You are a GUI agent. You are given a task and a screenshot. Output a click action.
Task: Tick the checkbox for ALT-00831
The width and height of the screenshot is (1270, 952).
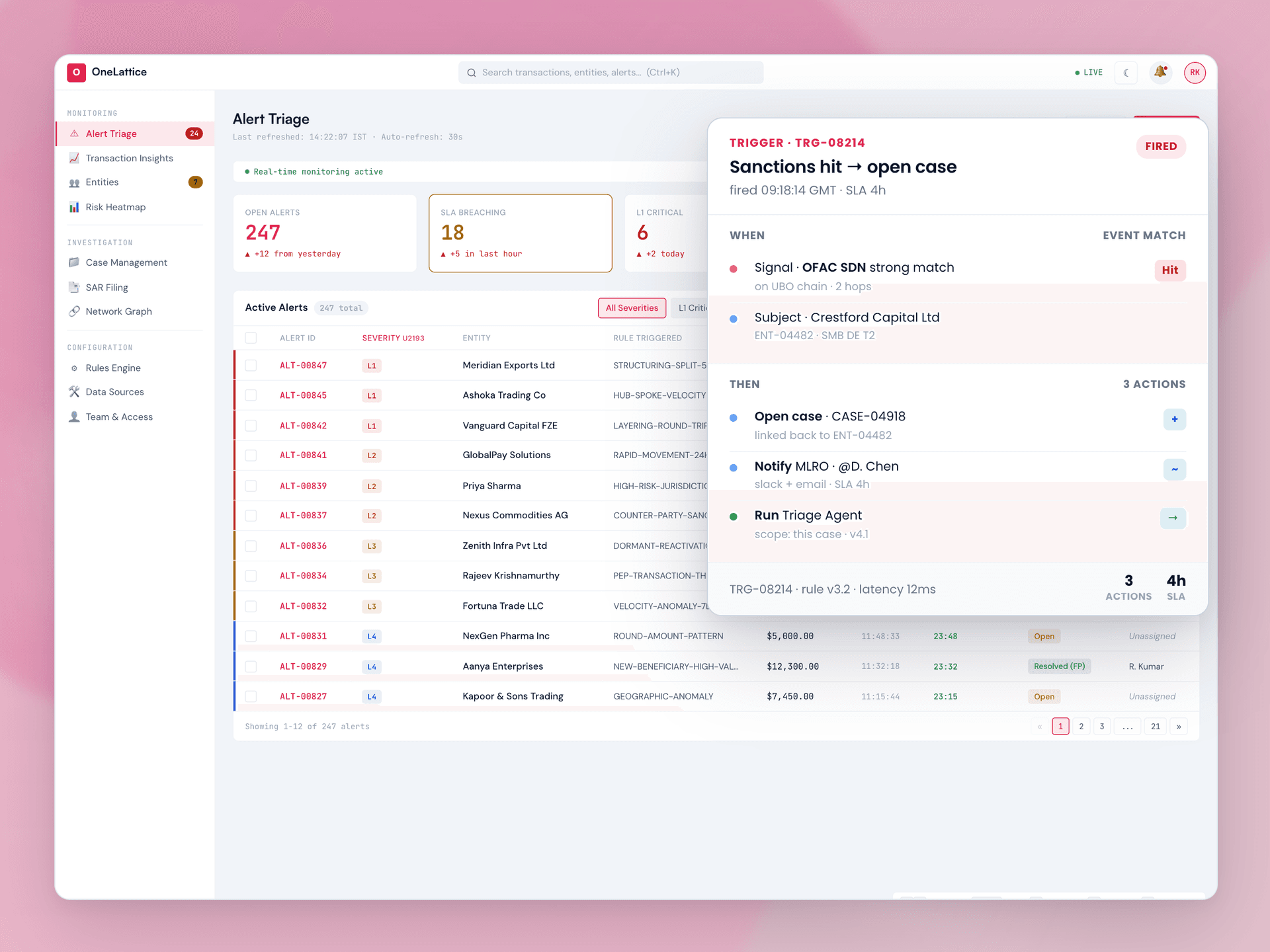(x=251, y=636)
